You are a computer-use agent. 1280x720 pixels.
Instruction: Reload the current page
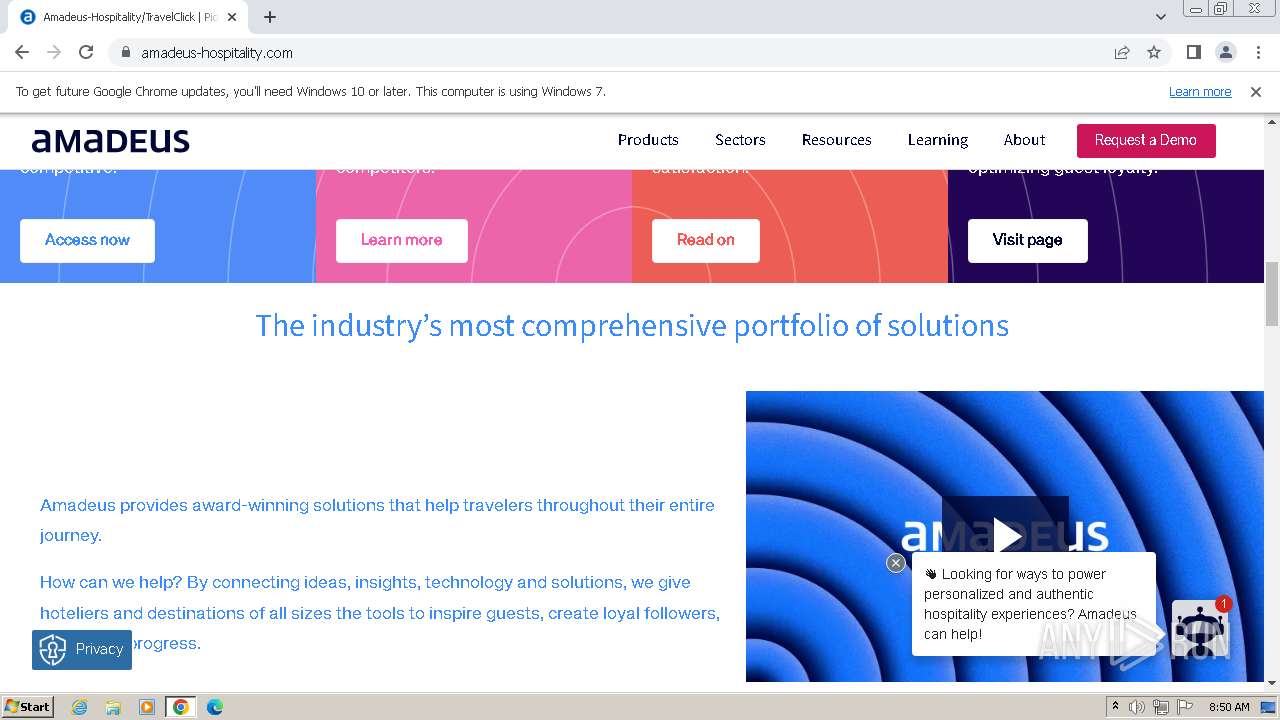[x=86, y=53]
